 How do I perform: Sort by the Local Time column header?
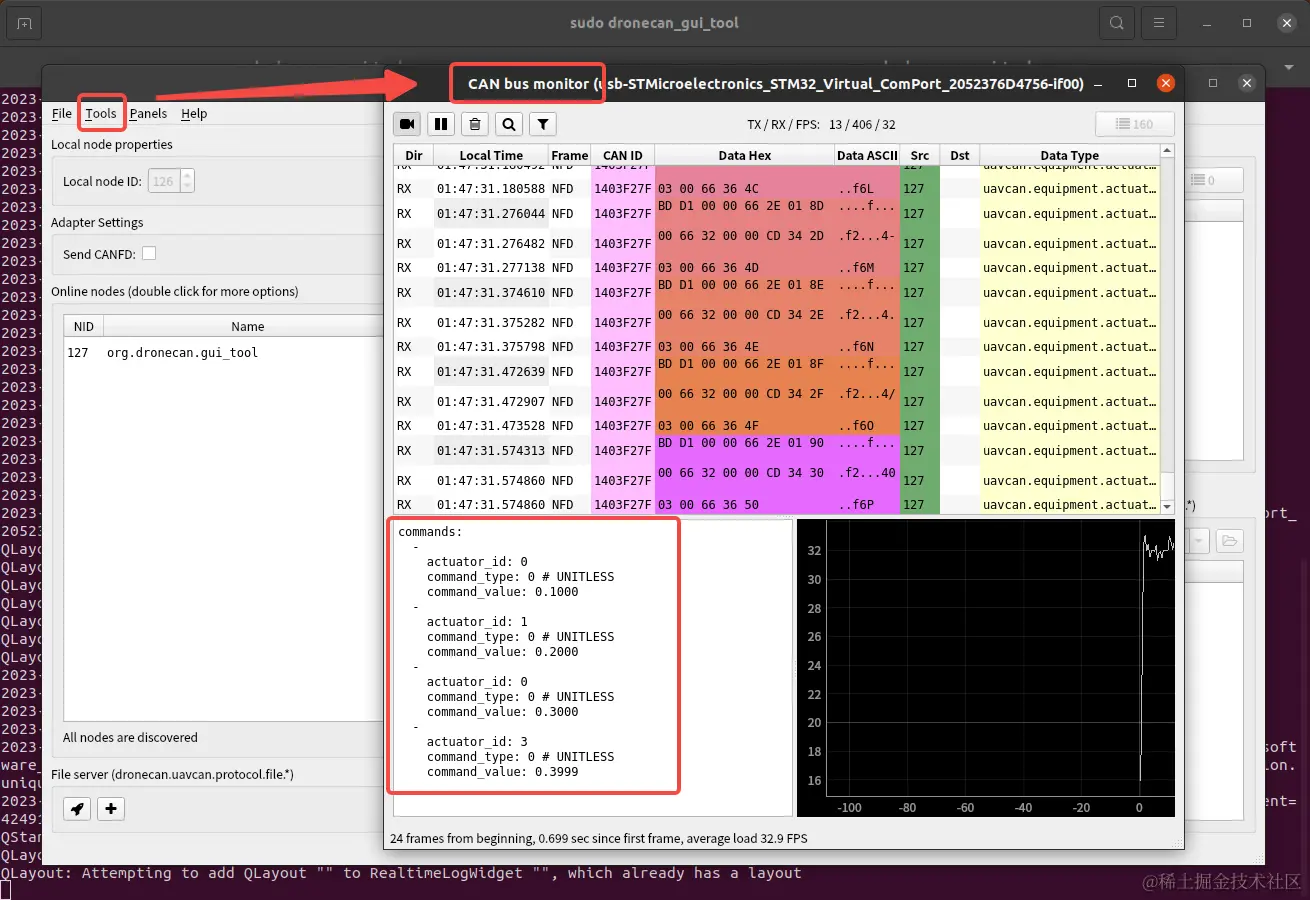click(491, 155)
